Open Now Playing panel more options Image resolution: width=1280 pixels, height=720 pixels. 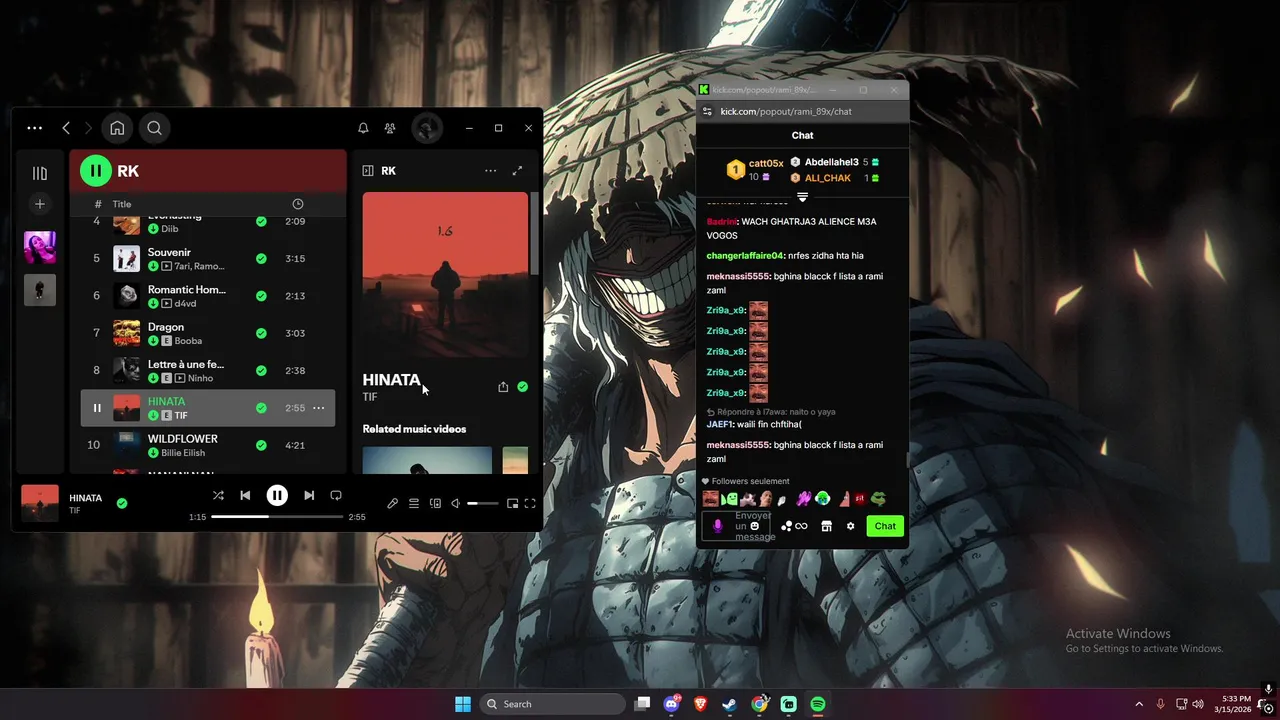coord(490,171)
